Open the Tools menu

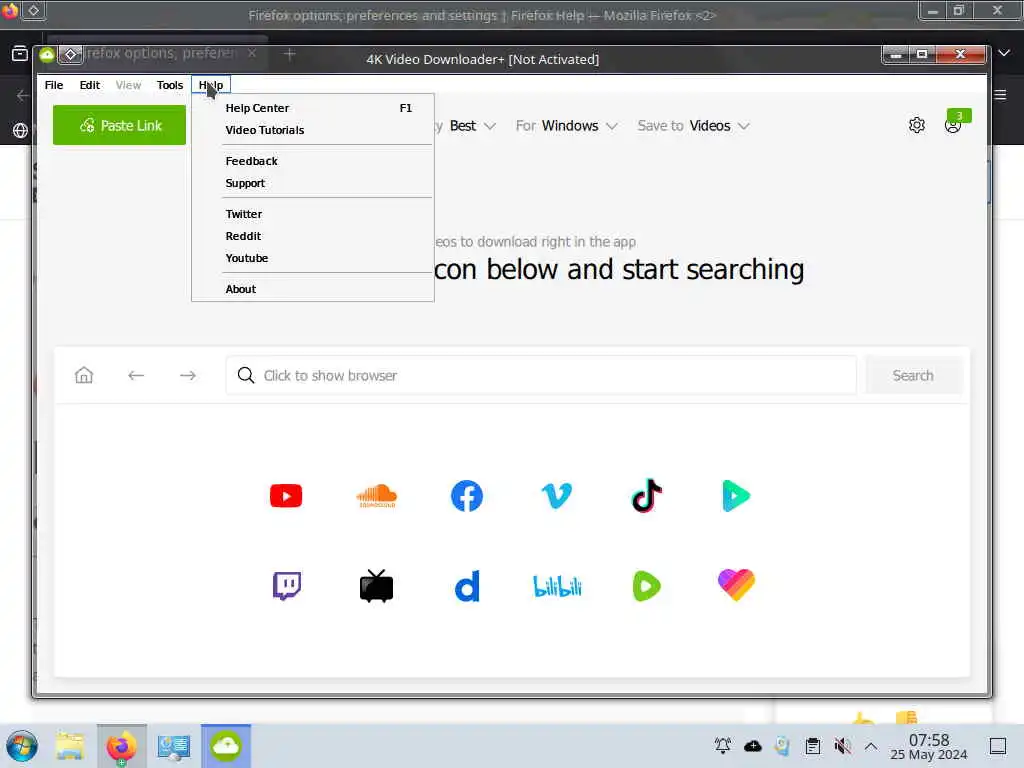click(x=170, y=85)
